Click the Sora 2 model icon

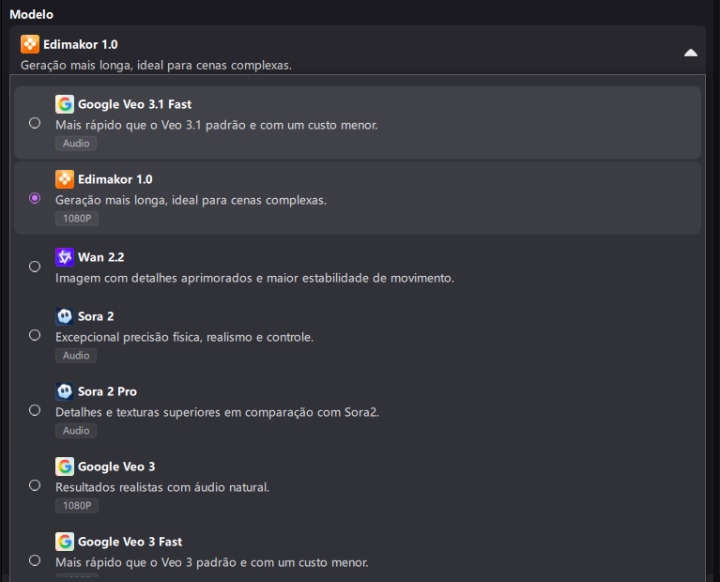coord(64,316)
